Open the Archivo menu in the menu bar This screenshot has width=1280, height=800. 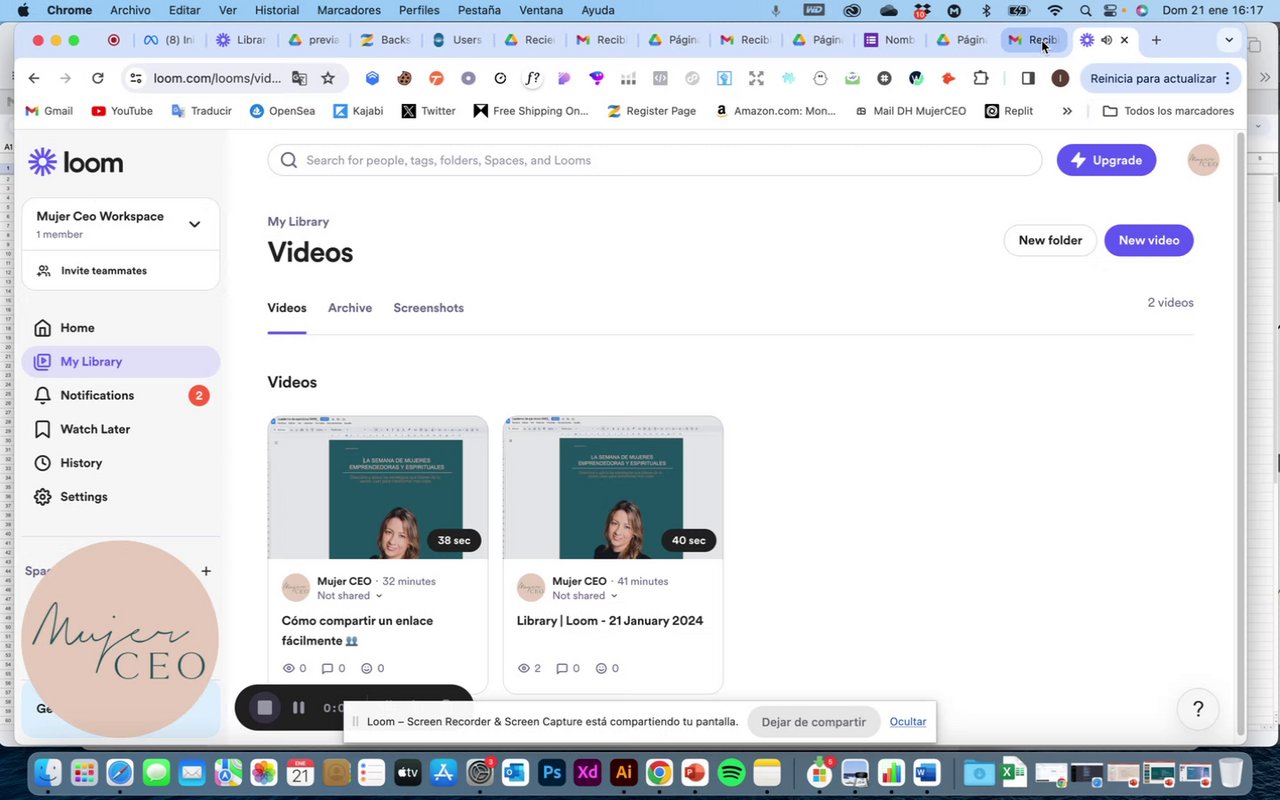point(130,10)
